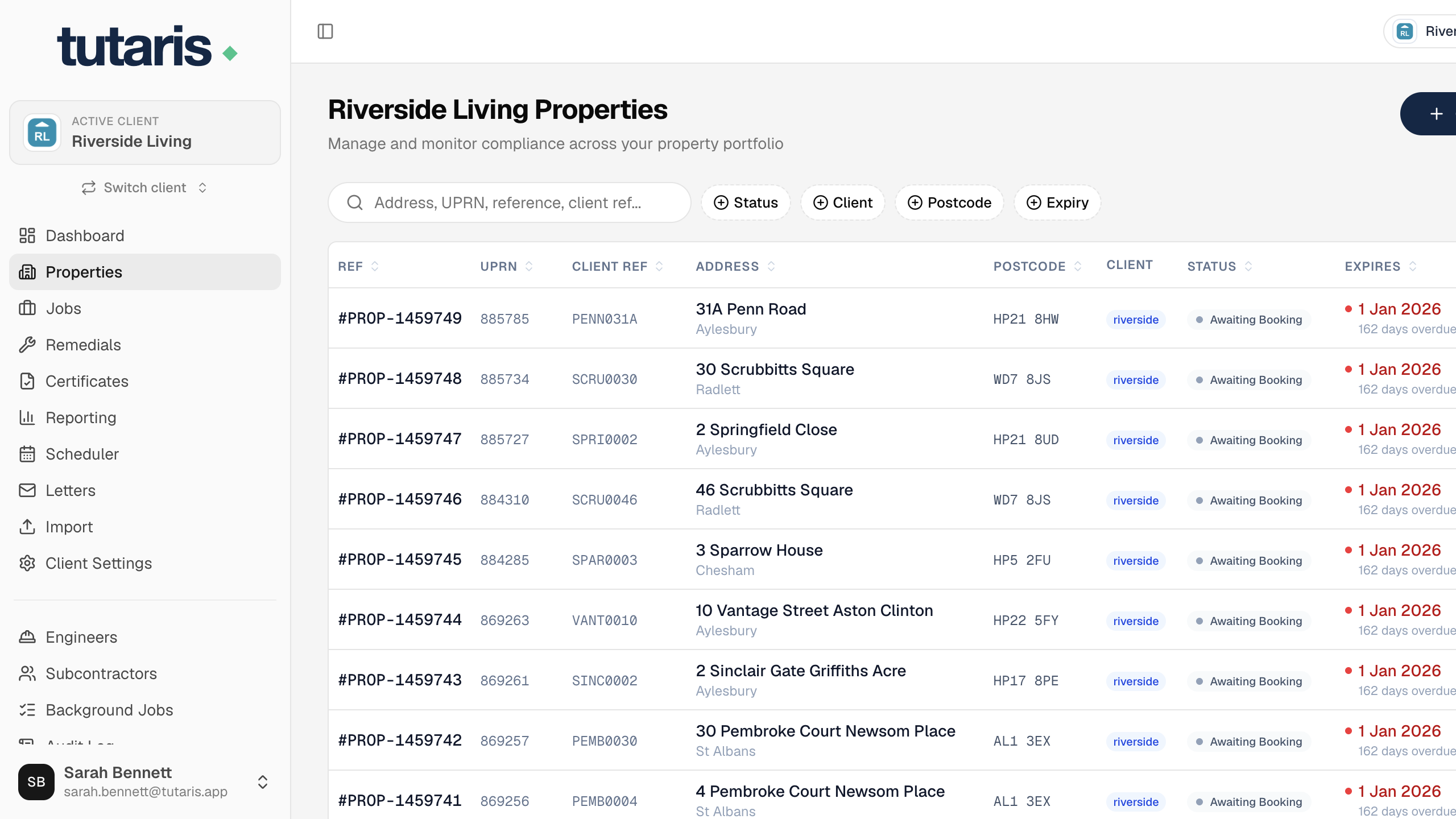Image resolution: width=1456 pixels, height=819 pixels.
Task: Open Client Settings page
Action: click(145, 563)
